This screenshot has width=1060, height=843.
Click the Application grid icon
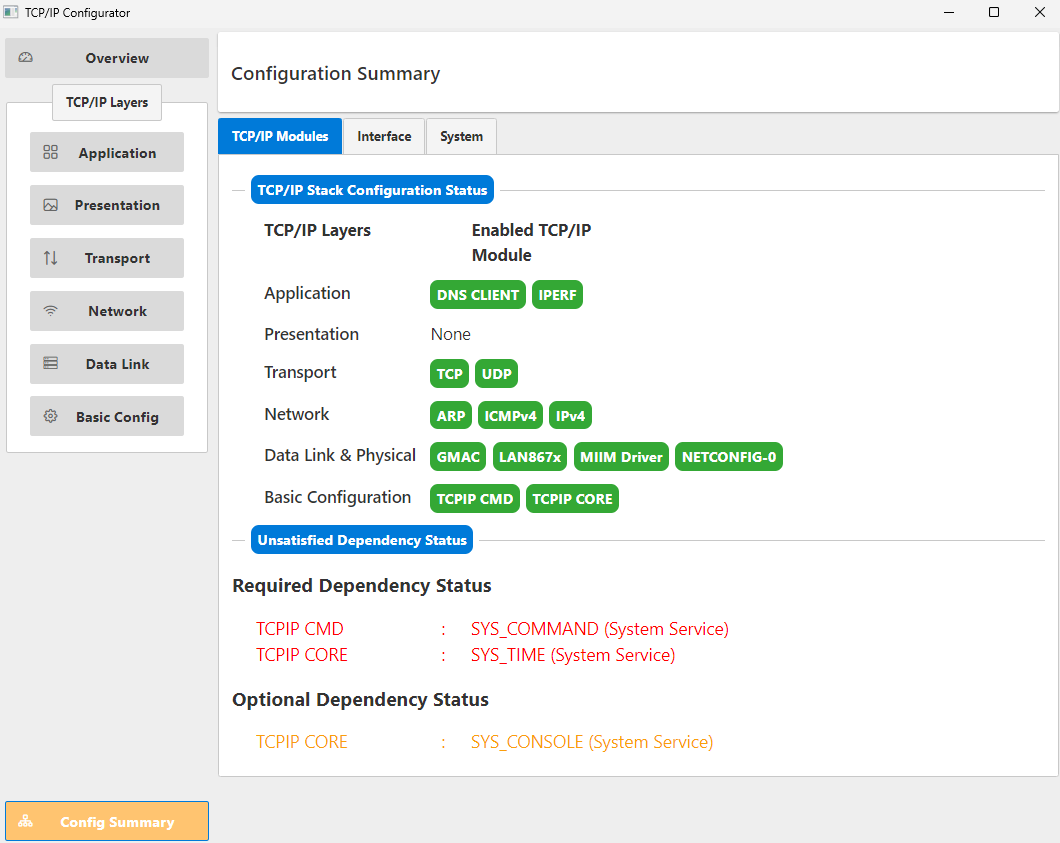pos(51,153)
